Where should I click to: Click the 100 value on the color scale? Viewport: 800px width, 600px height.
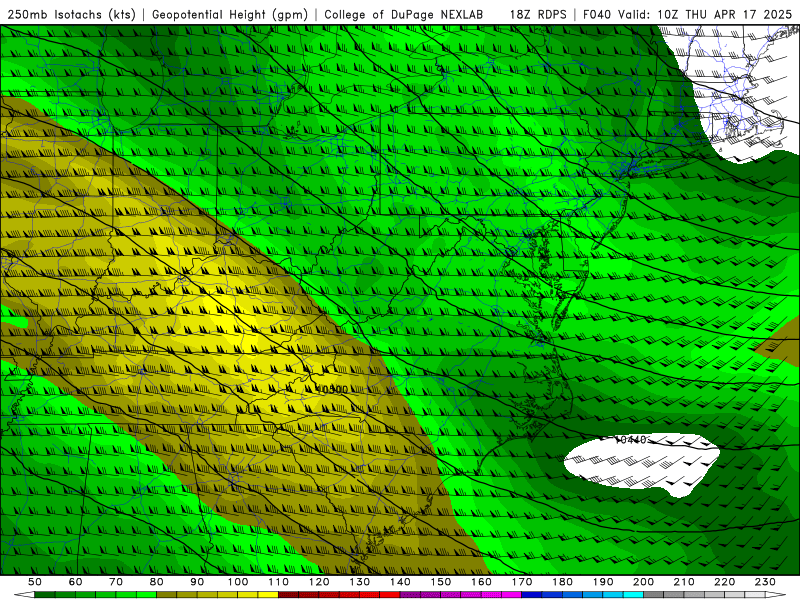click(238, 582)
